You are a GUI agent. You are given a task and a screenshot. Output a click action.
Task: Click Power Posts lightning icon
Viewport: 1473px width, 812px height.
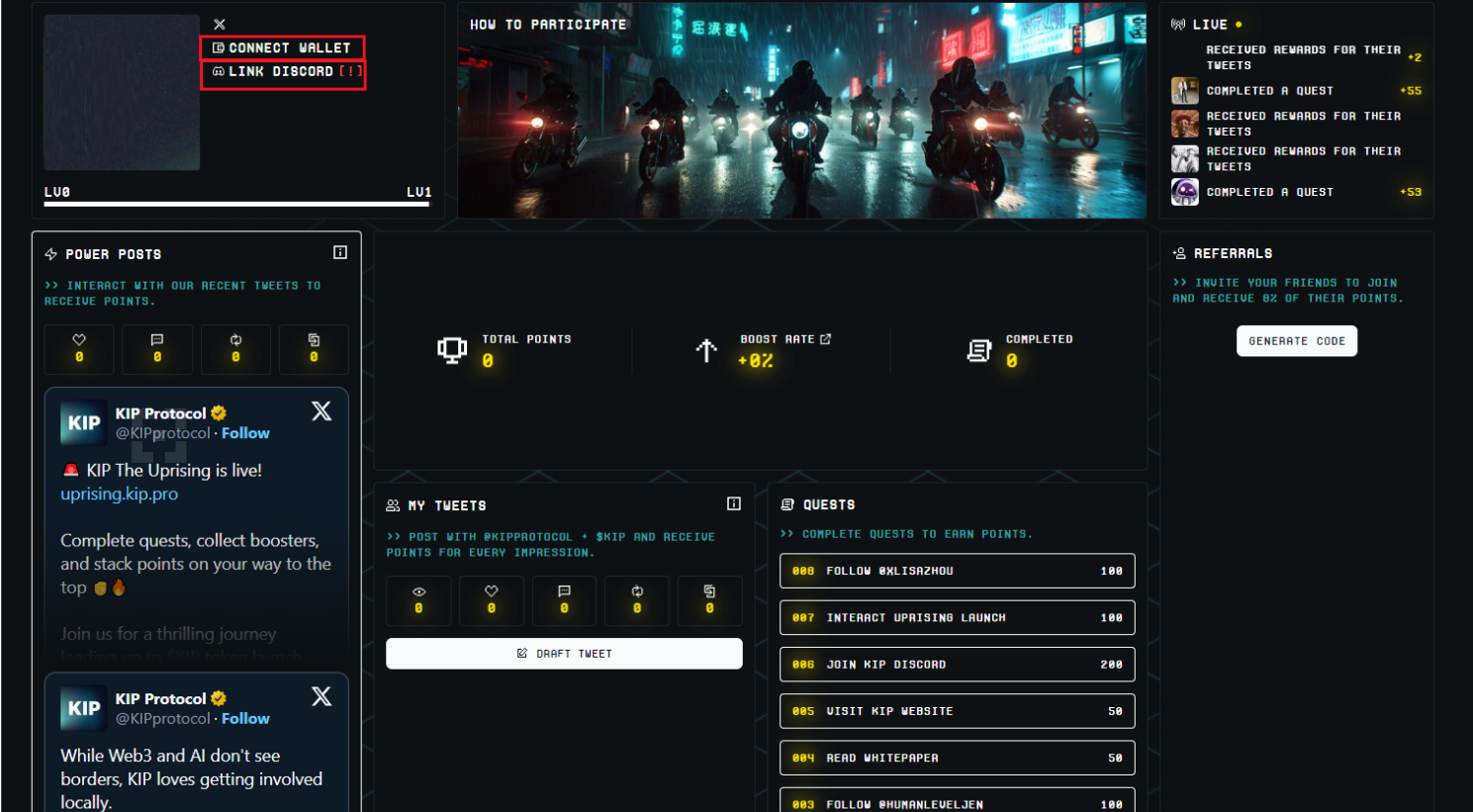[x=51, y=254]
